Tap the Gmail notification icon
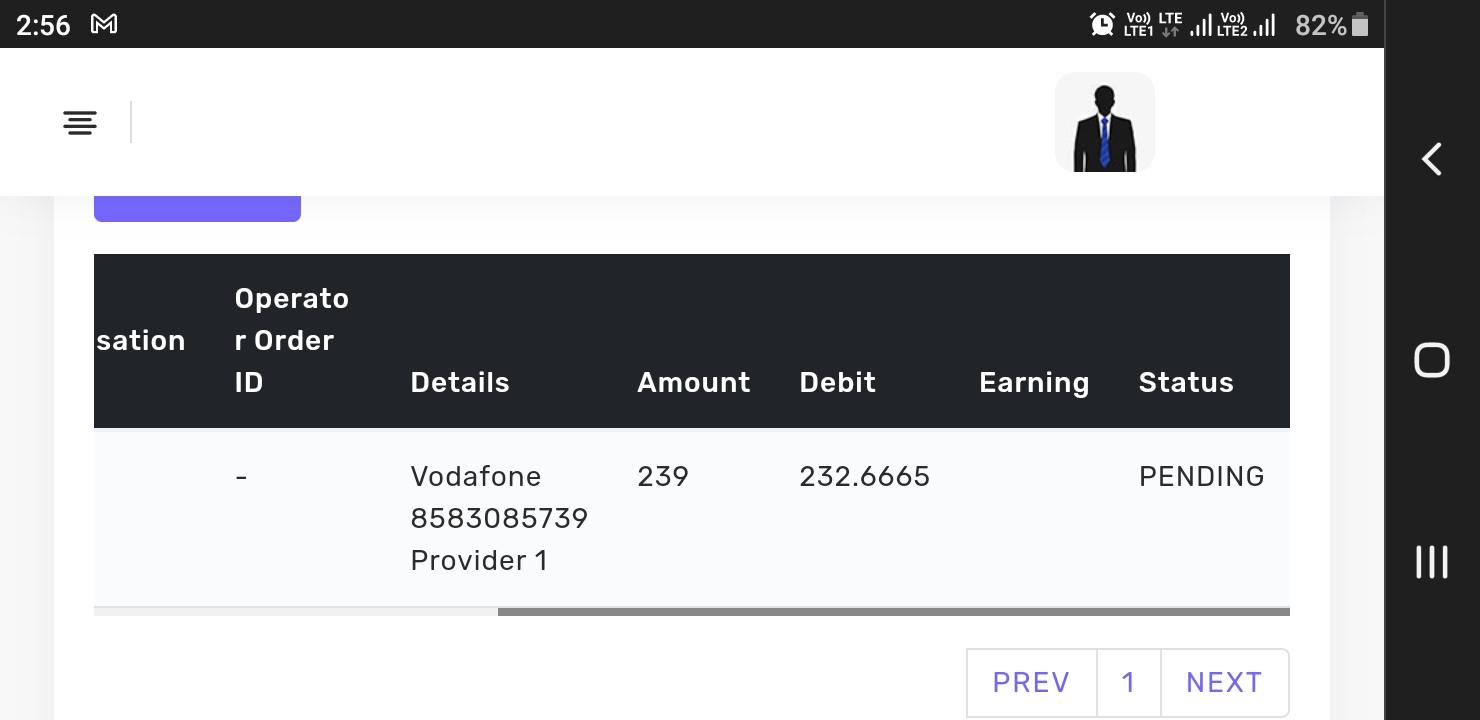Screen dimensions: 1480x720 point(104,24)
